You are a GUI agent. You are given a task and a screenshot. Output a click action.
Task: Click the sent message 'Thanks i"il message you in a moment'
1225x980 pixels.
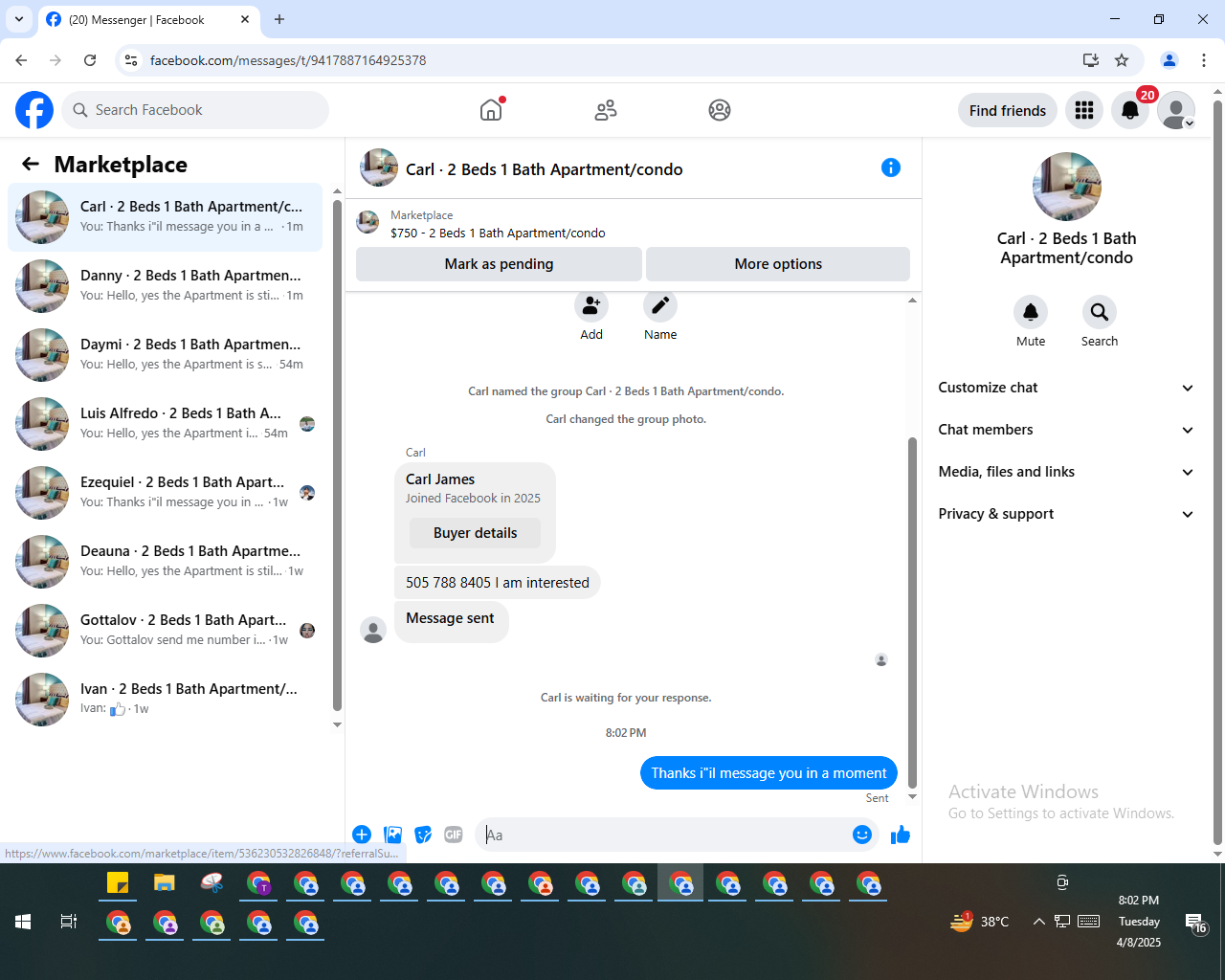point(768,773)
